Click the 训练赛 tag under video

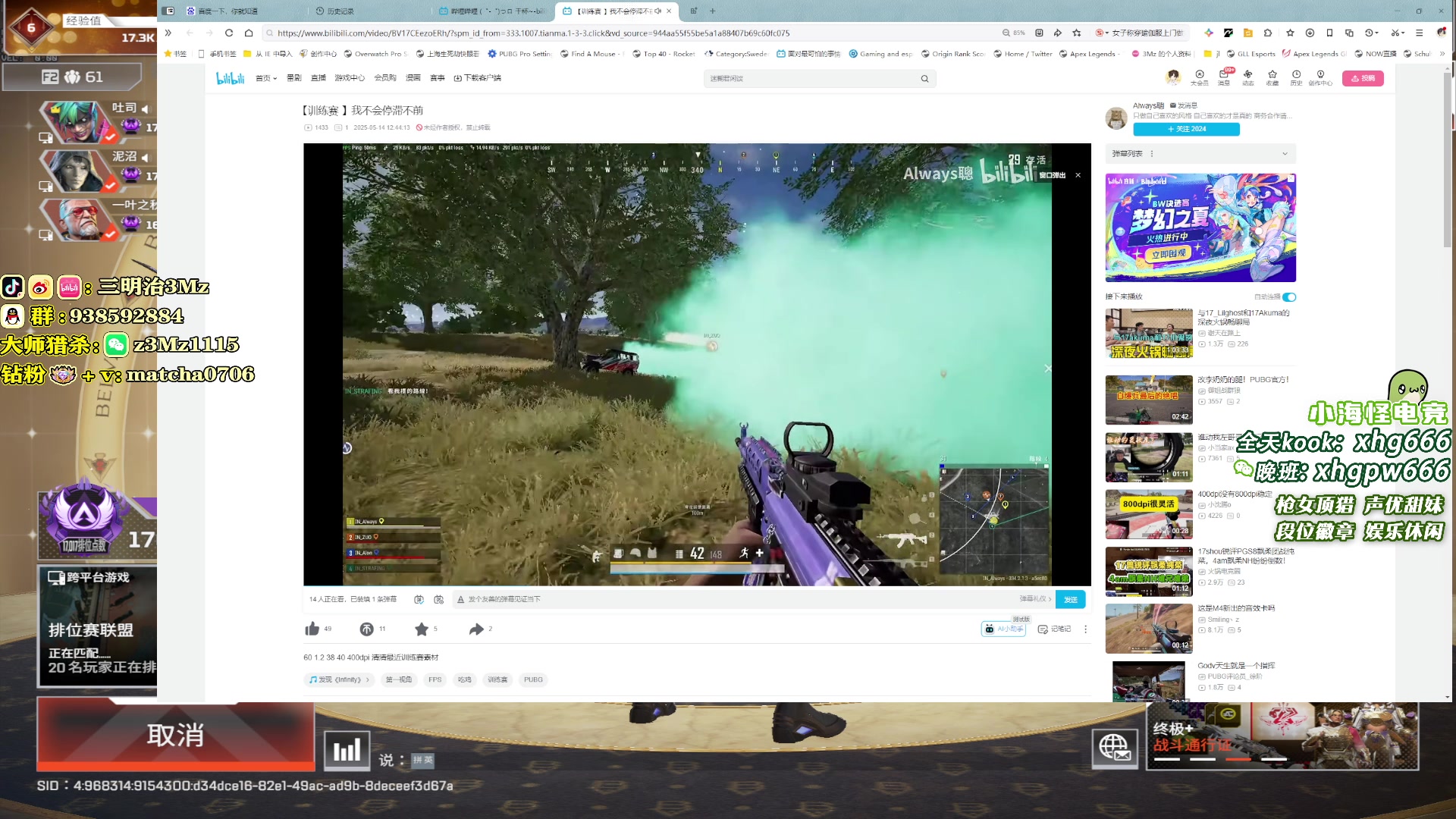pyautogui.click(x=497, y=679)
